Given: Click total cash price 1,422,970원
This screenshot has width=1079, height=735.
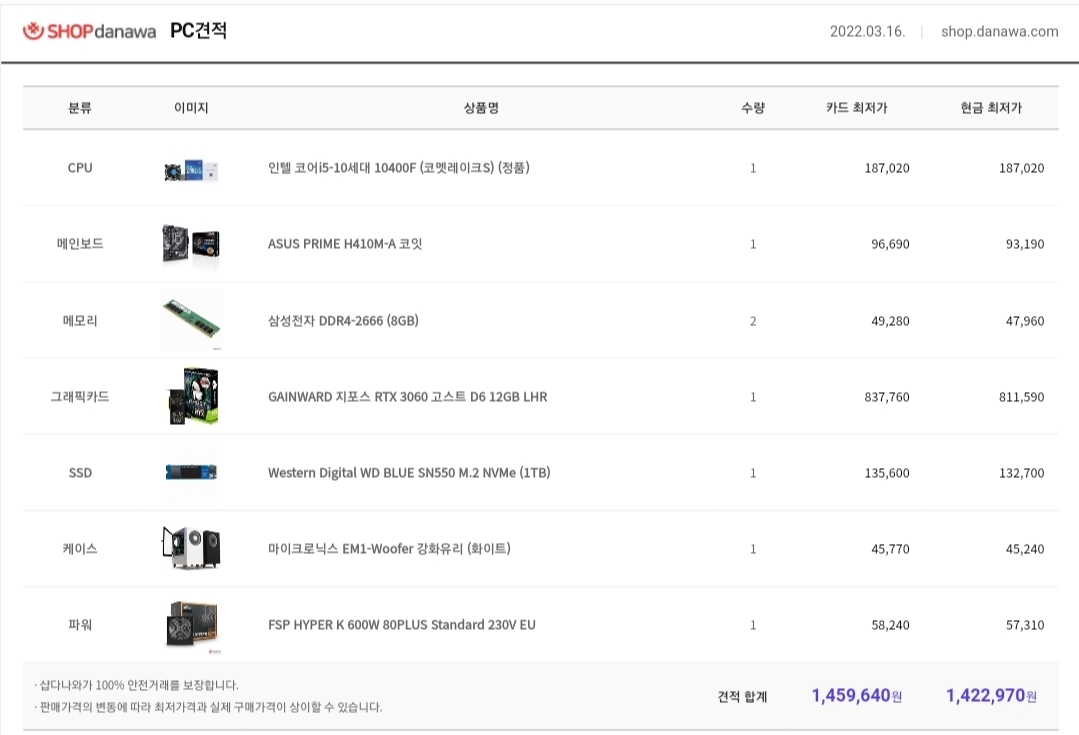Looking at the screenshot, I should pos(991,696).
